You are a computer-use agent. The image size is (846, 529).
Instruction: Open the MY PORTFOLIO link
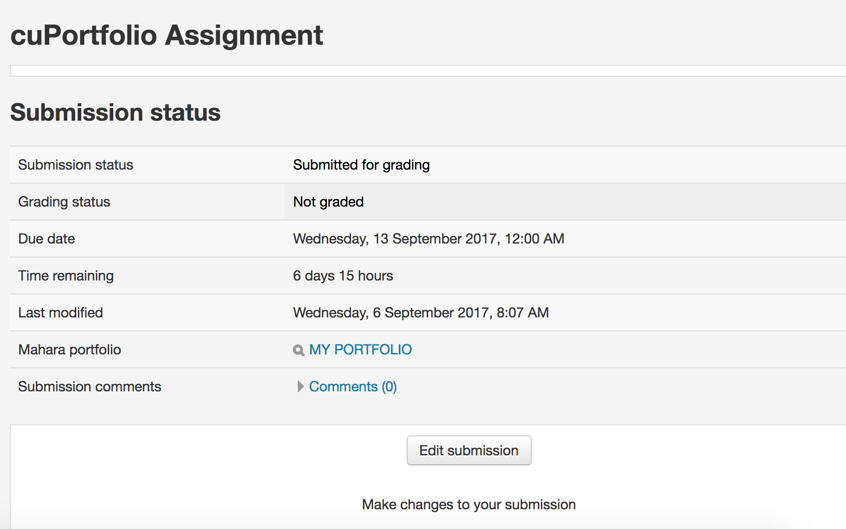click(x=360, y=350)
